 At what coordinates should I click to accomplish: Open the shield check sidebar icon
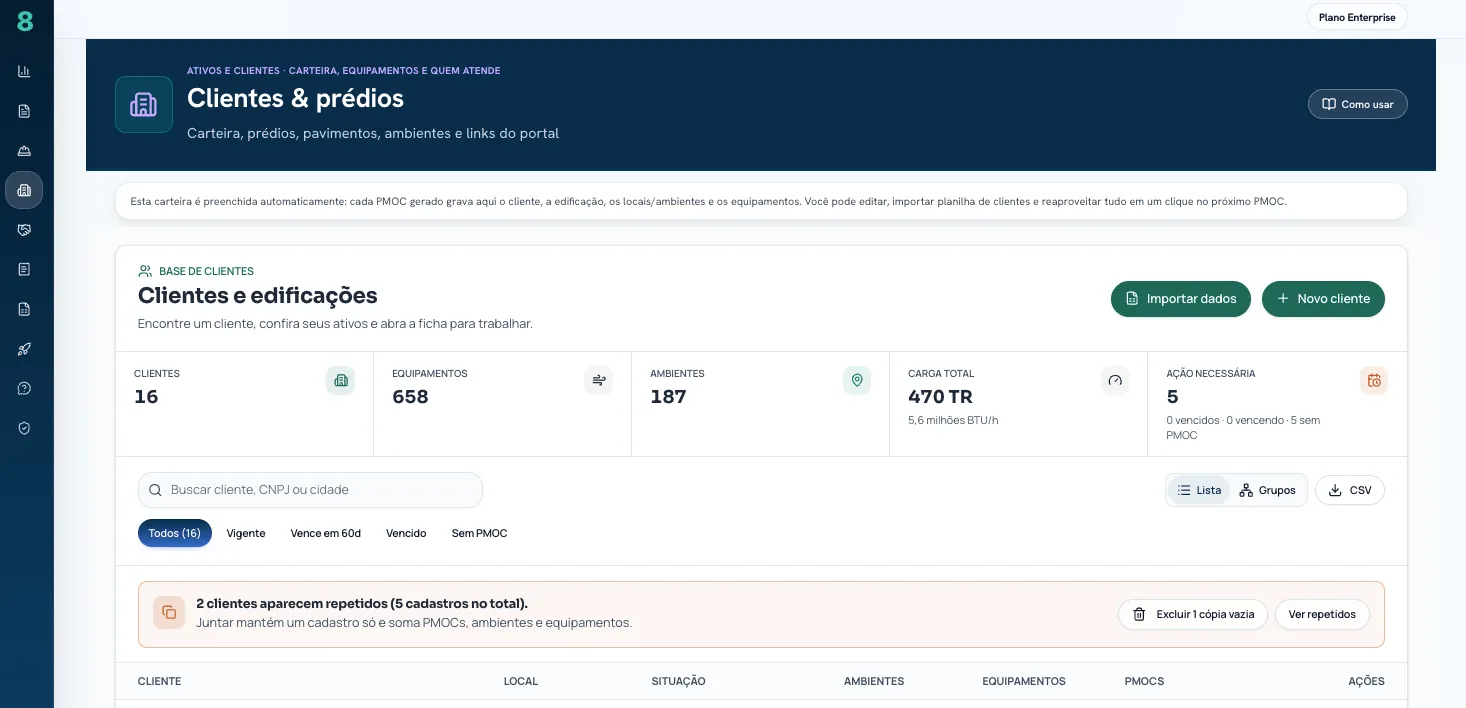24,428
